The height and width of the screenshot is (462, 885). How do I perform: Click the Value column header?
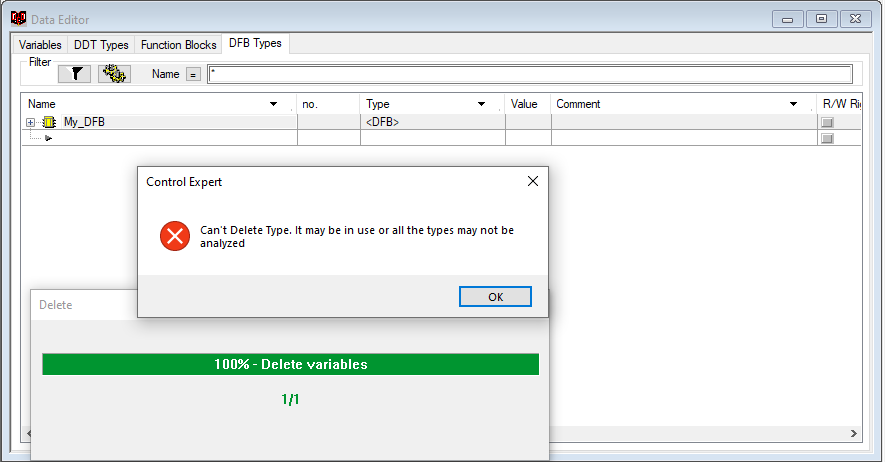(x=527, y=104)
